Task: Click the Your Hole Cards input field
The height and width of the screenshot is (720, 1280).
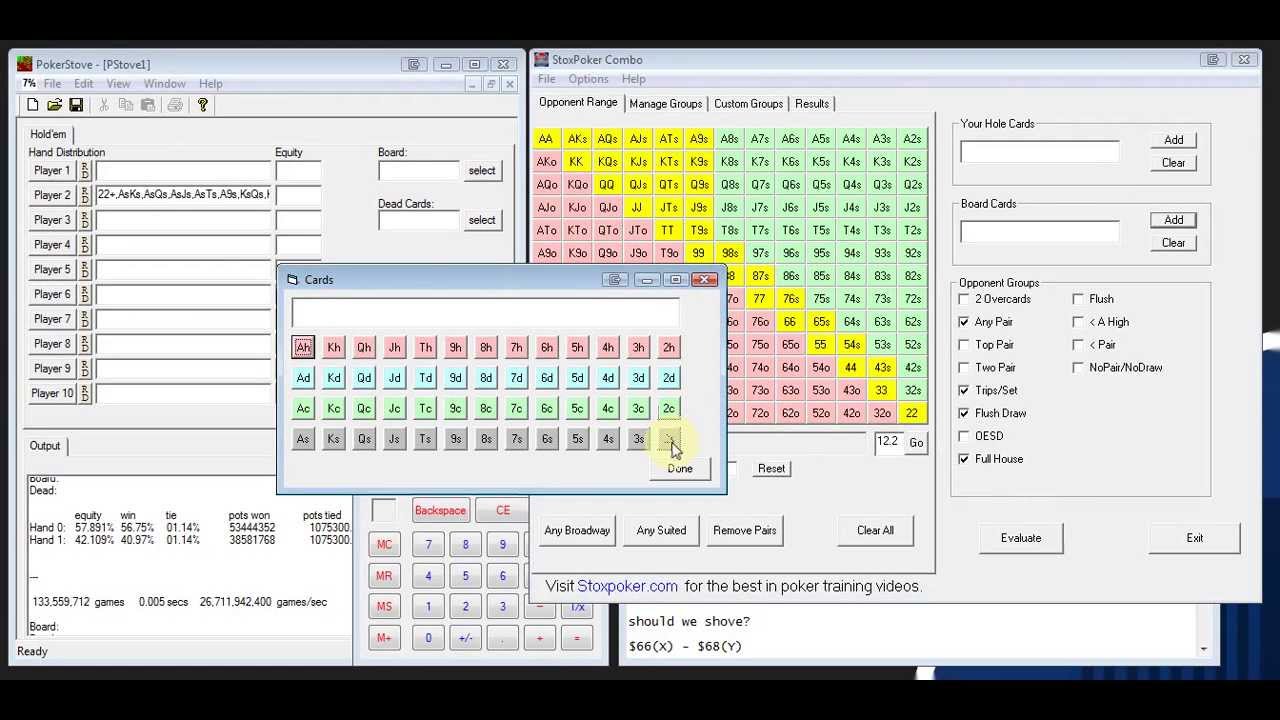Action: (1039, 152)
